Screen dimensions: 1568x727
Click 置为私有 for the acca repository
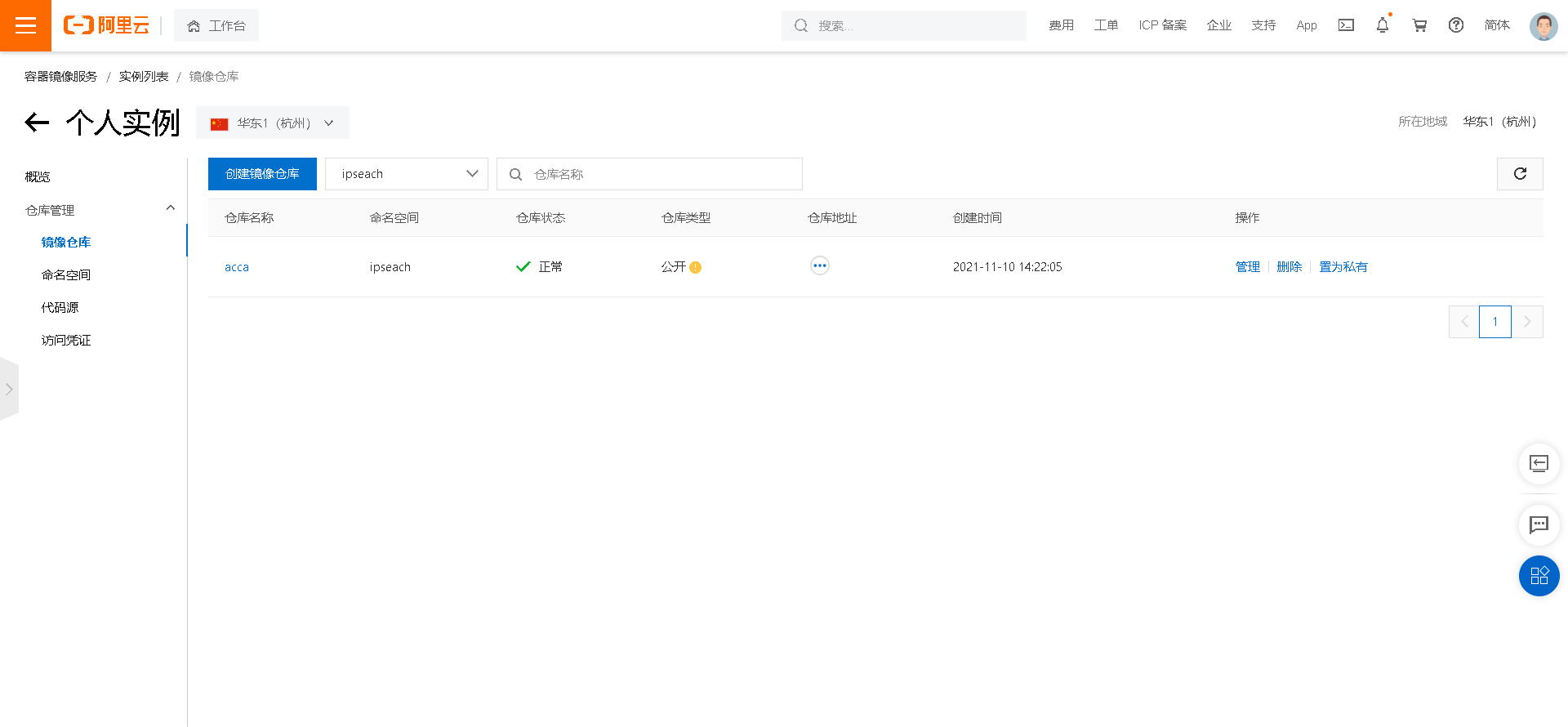[x=1343, y=267]
